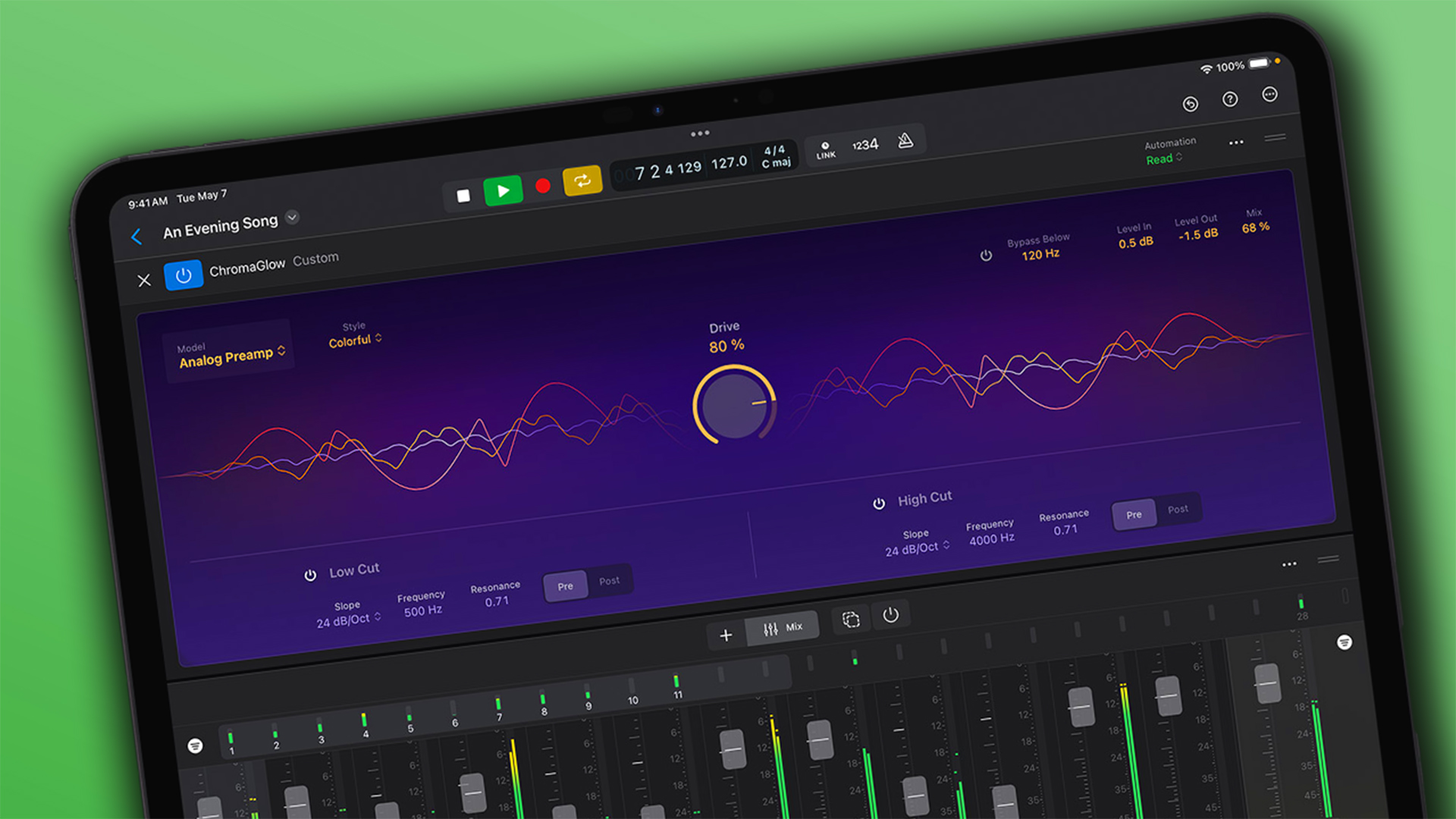Open the Low Cut Slope 24 dB/Oct dropdown
Image resolution: width=1456 pixels, height=819 pixels.
349,620
